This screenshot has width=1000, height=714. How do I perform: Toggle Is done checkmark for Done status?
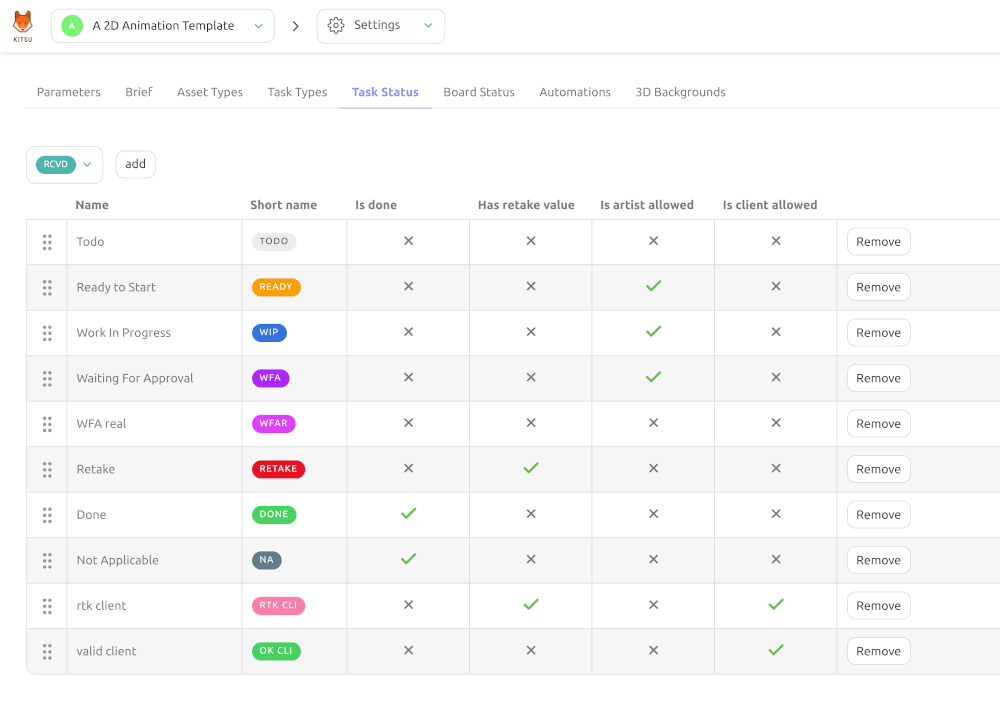point(408,513)
